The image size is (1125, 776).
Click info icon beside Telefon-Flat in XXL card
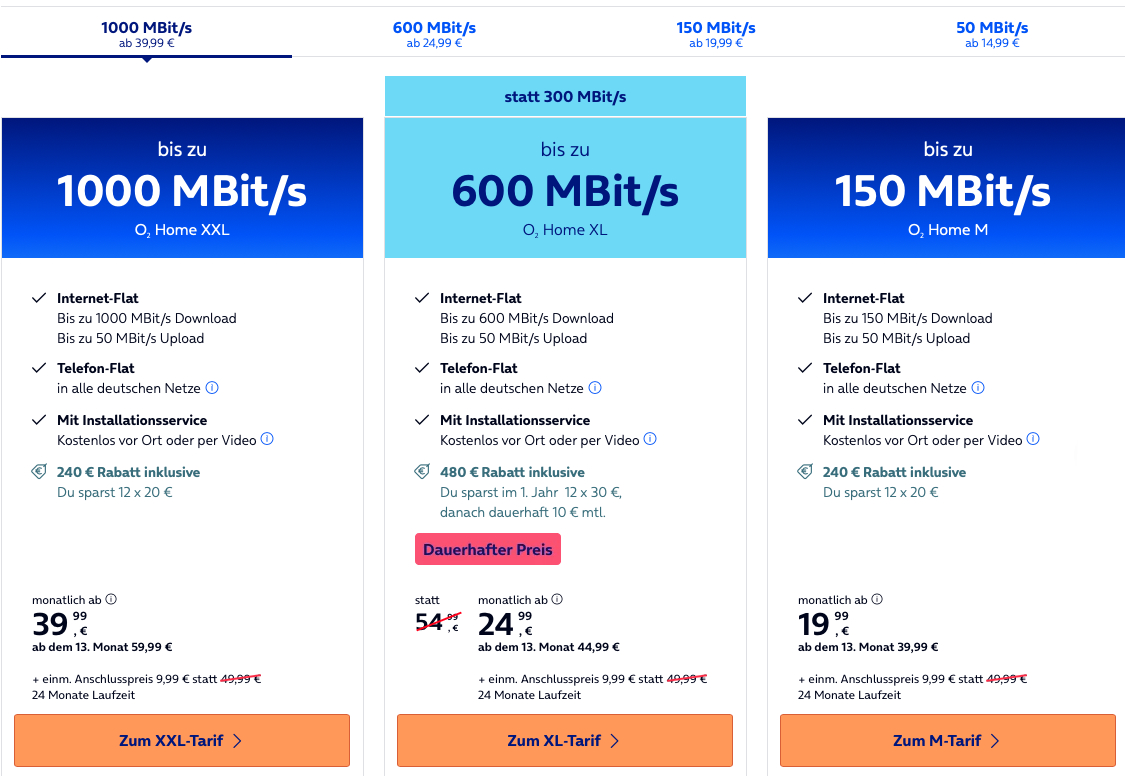coord(212,388)
